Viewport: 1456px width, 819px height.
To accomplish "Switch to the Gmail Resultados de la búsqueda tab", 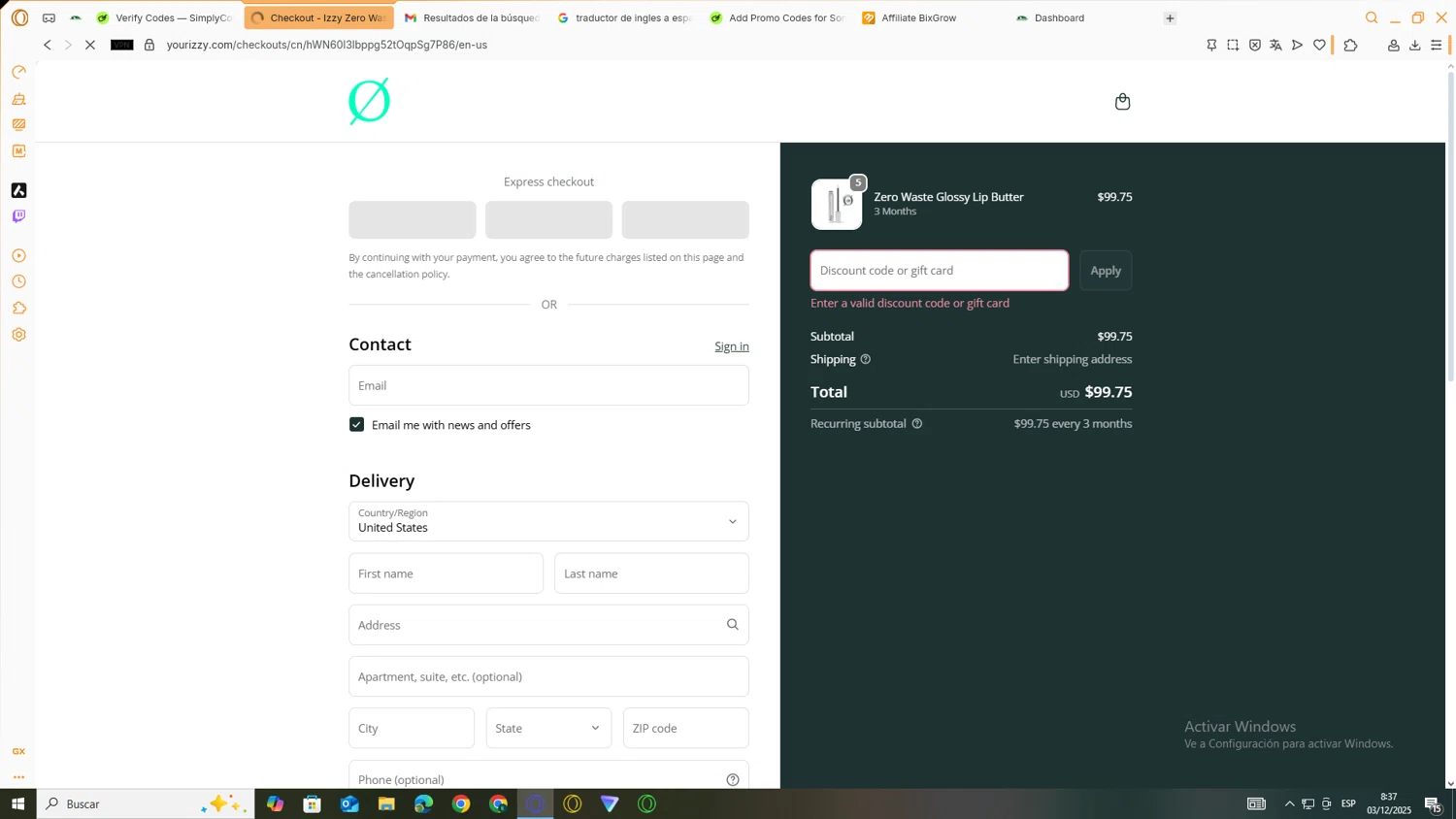I will pyautogui.click(x=472, y=17).
